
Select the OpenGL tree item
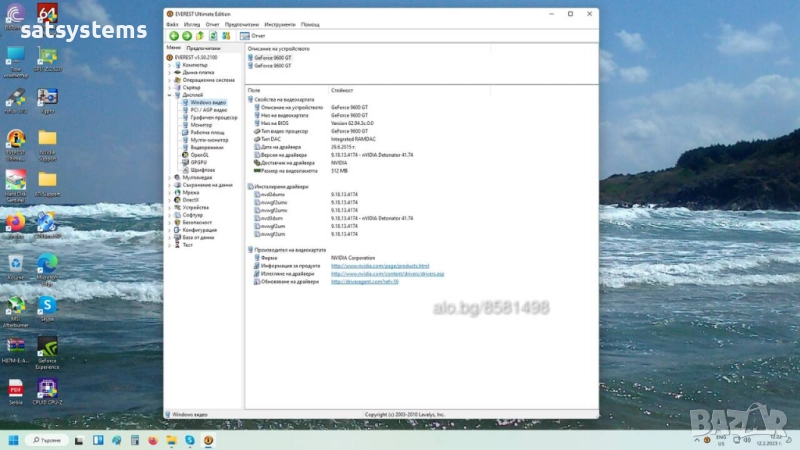tap(199, 155)
